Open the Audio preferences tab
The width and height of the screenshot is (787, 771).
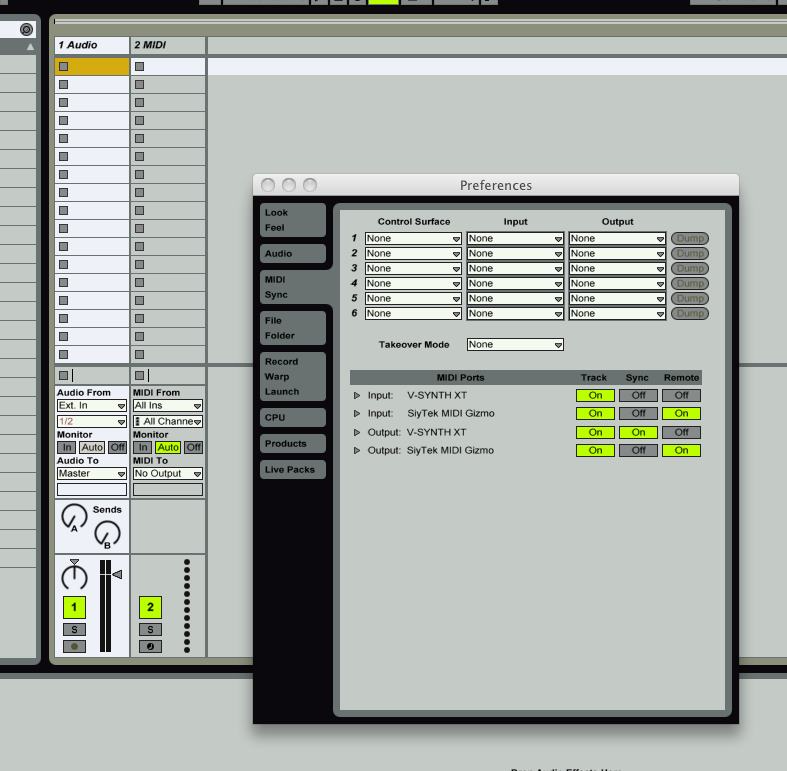point(293,253)
